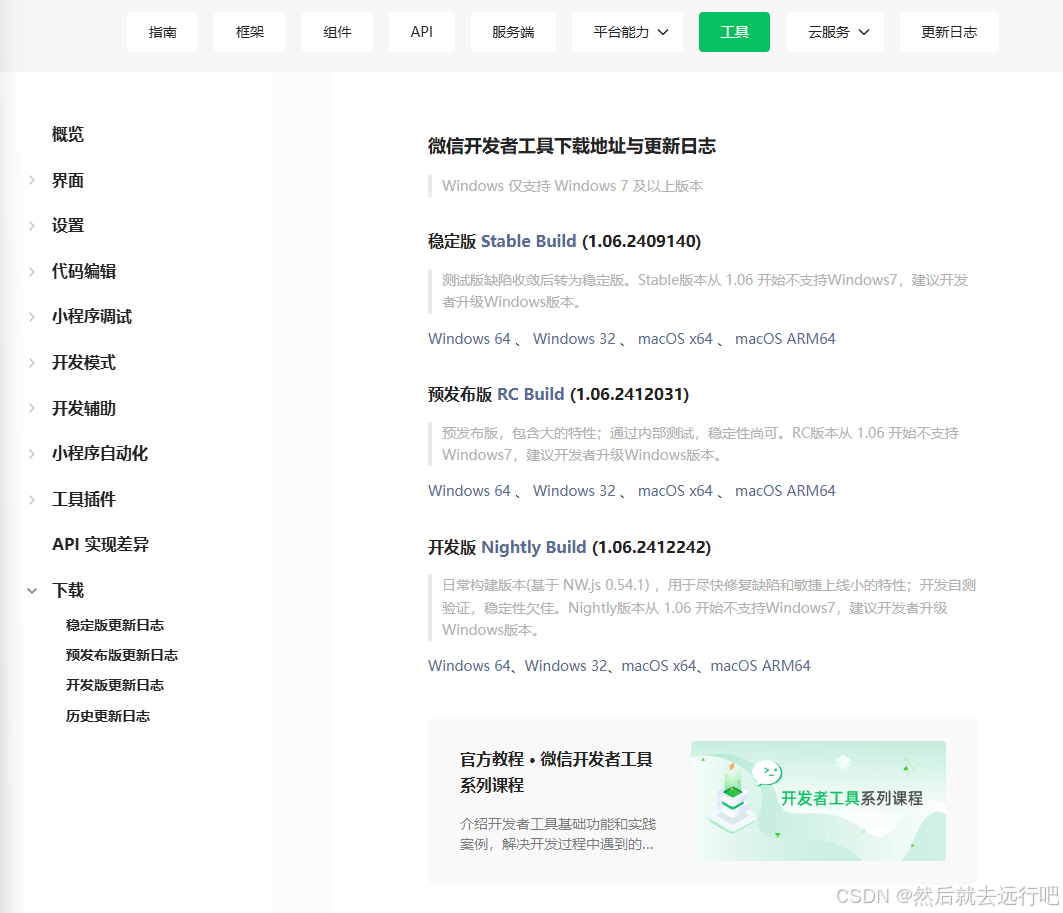Expand the 开发模式 chevron

tap(32, 363)
